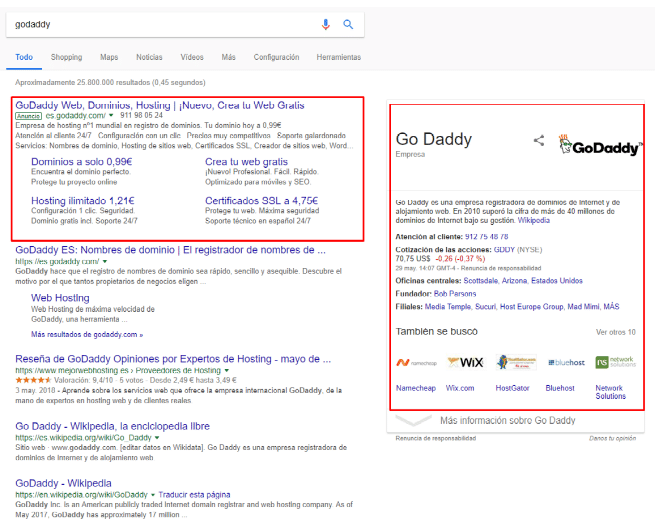Viewport: 655px width, 526px height.
Task: Click the blue search magnifier icon
Action: click(x=348, y=24)
